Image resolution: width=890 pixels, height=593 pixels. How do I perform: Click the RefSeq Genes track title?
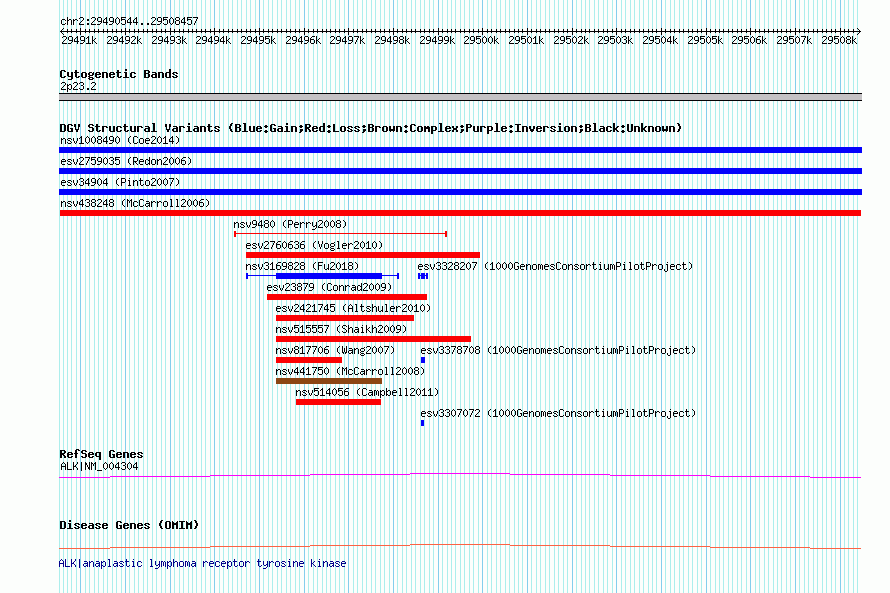[x=101, y=454]
